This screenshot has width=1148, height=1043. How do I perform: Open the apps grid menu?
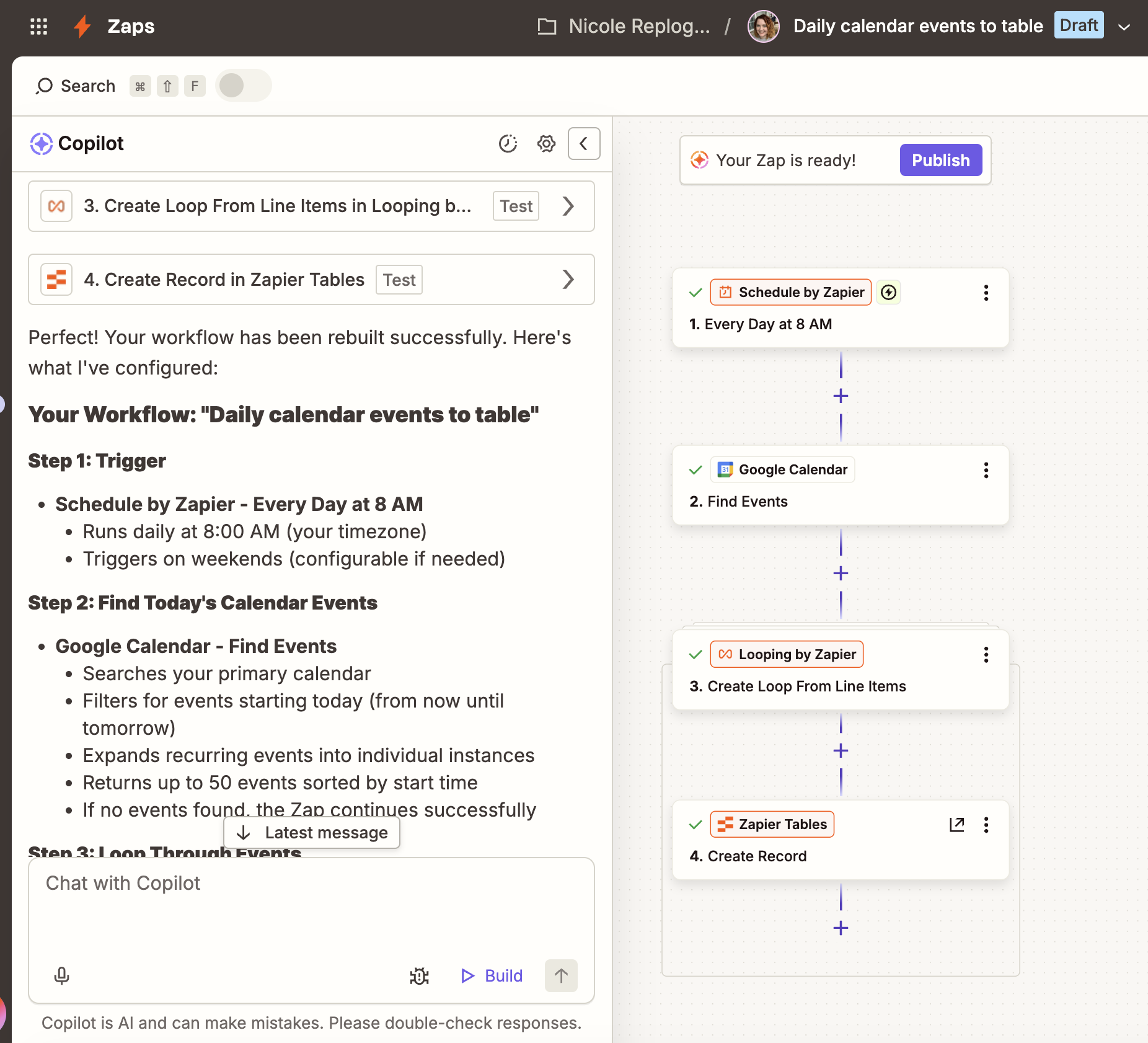pyautogui.click(x=38, y=26)
